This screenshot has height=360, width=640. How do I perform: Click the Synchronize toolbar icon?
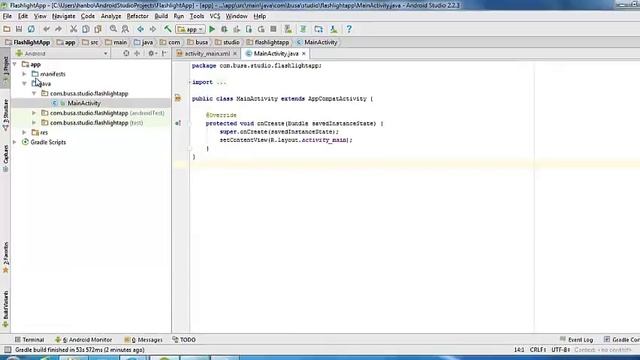(x=31, y=29)
